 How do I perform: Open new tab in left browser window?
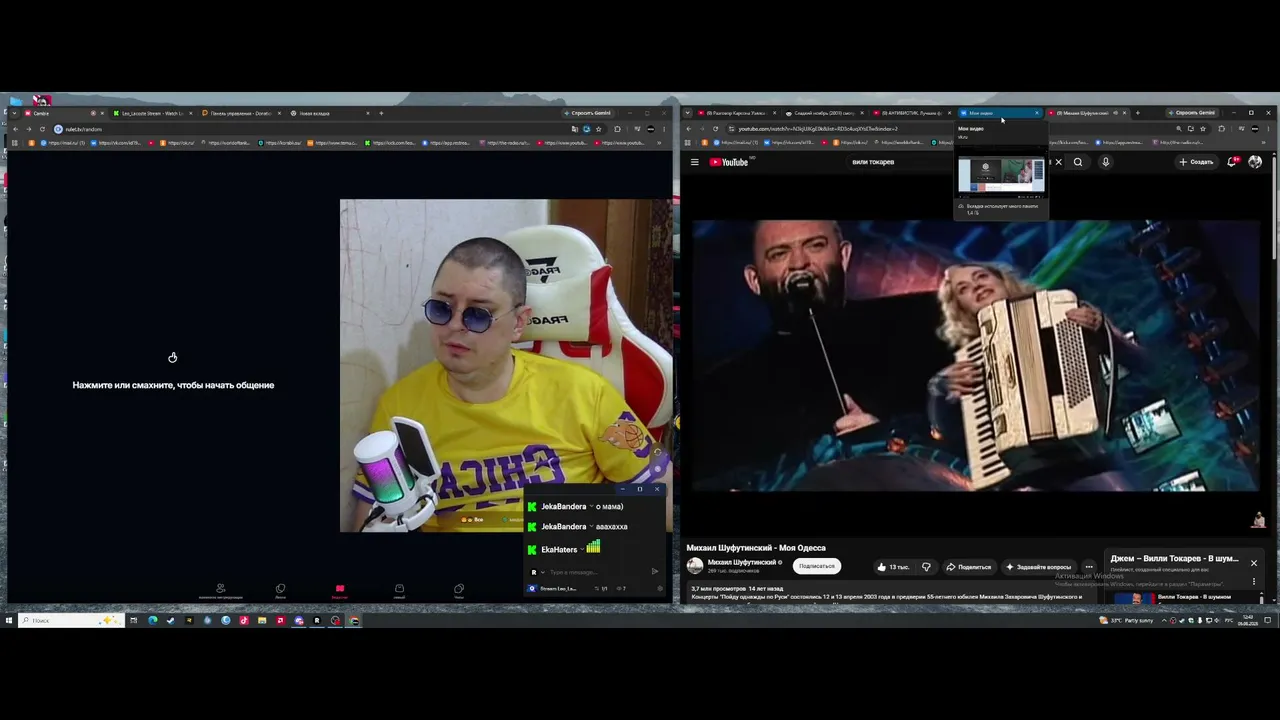pos(381,113)
